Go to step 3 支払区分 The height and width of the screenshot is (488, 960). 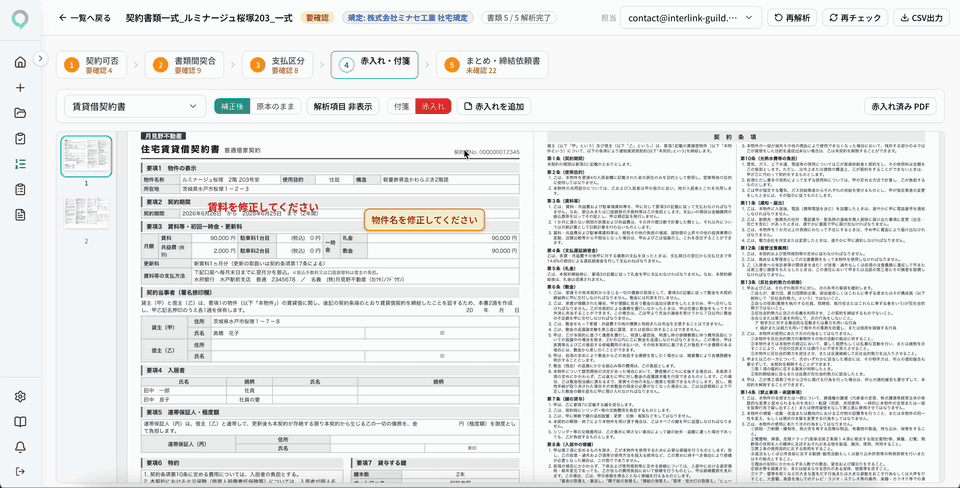pyautogui.click(x=277, y=65)
